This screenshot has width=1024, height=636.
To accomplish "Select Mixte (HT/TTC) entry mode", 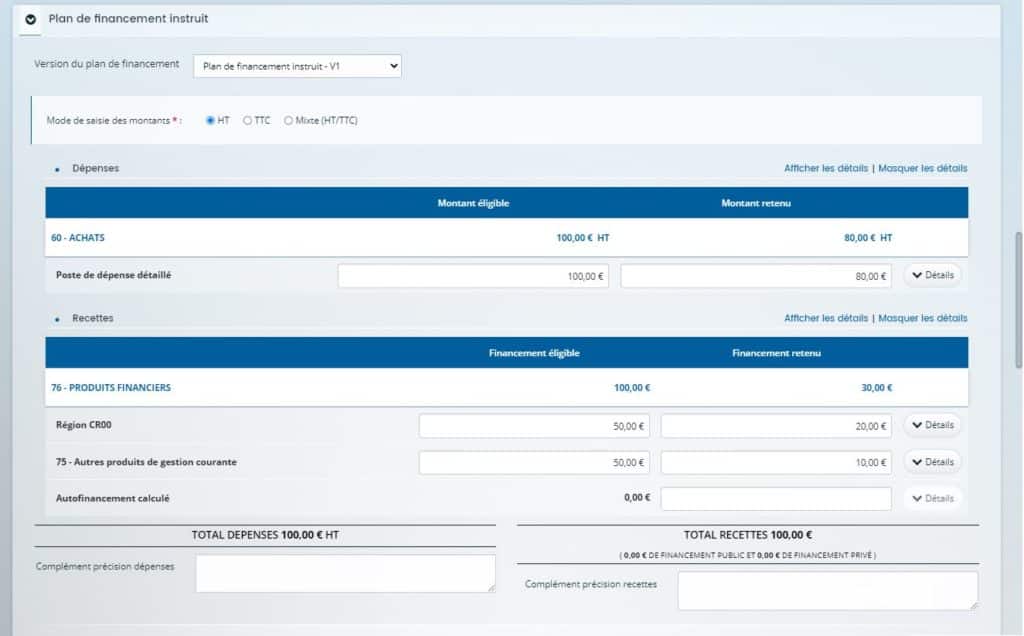I will (288, 120).
